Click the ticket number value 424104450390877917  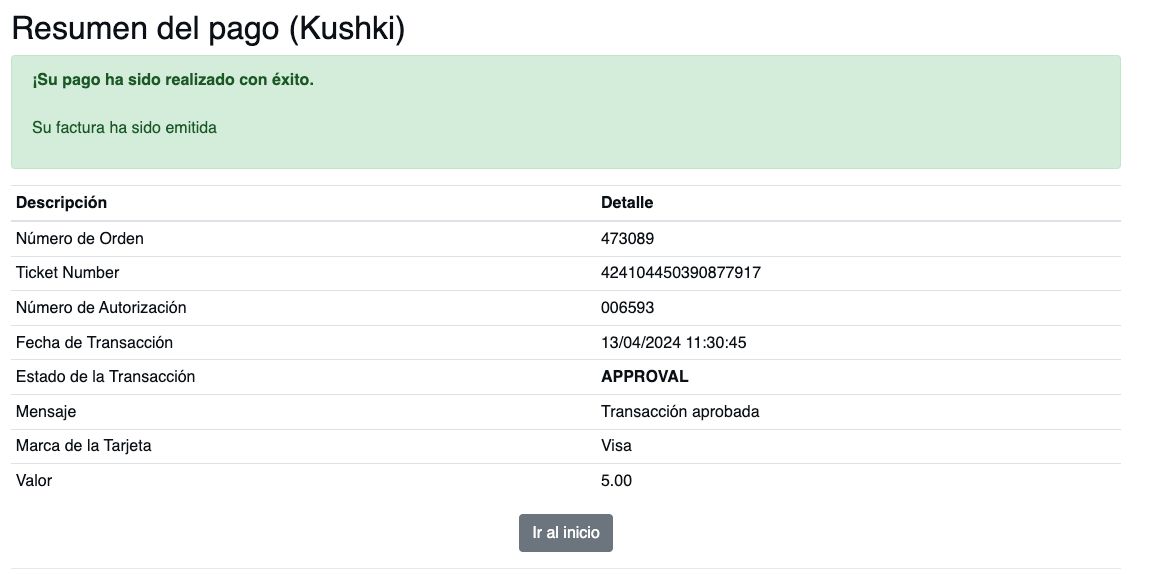[x=681, y=273]
